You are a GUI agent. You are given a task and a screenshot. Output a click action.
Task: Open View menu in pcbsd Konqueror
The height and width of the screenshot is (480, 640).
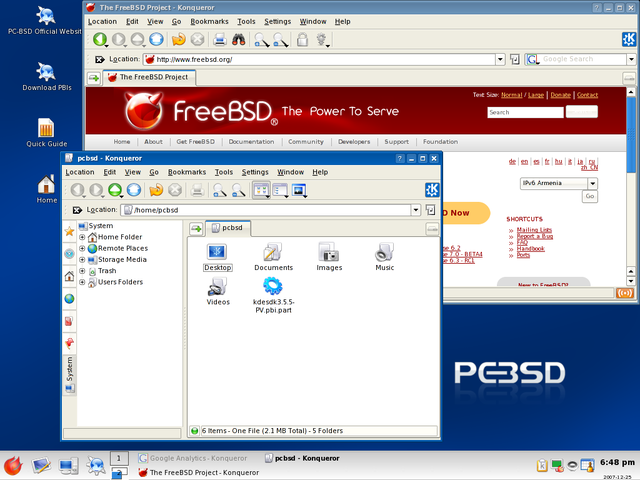click(x=133, y=172)
